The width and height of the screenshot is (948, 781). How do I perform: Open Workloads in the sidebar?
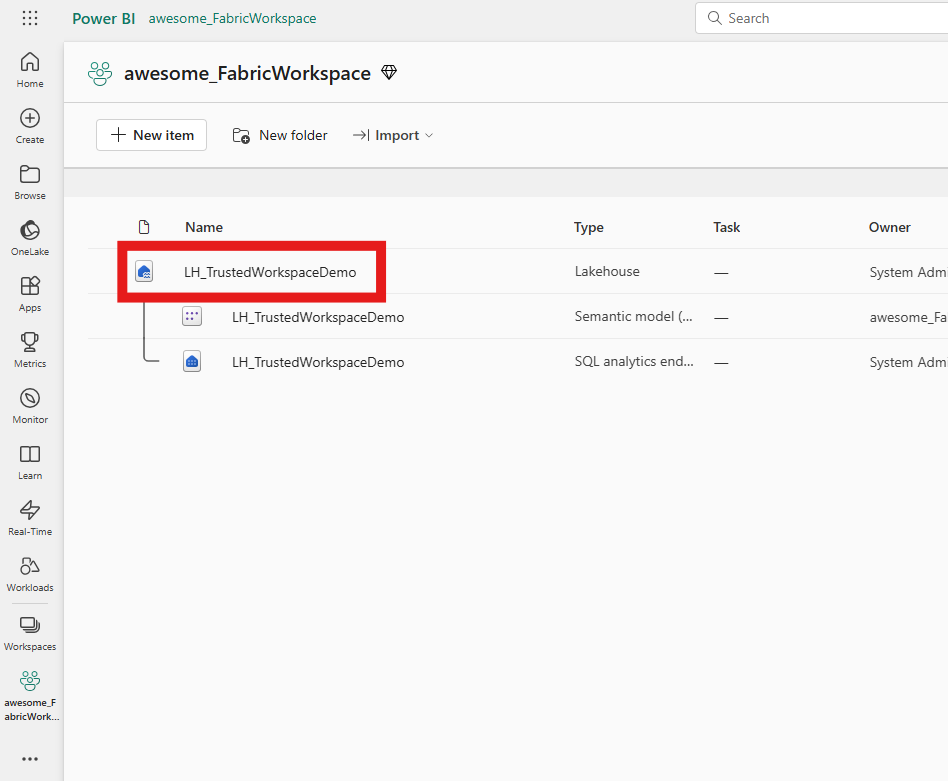tap(30, 574)
